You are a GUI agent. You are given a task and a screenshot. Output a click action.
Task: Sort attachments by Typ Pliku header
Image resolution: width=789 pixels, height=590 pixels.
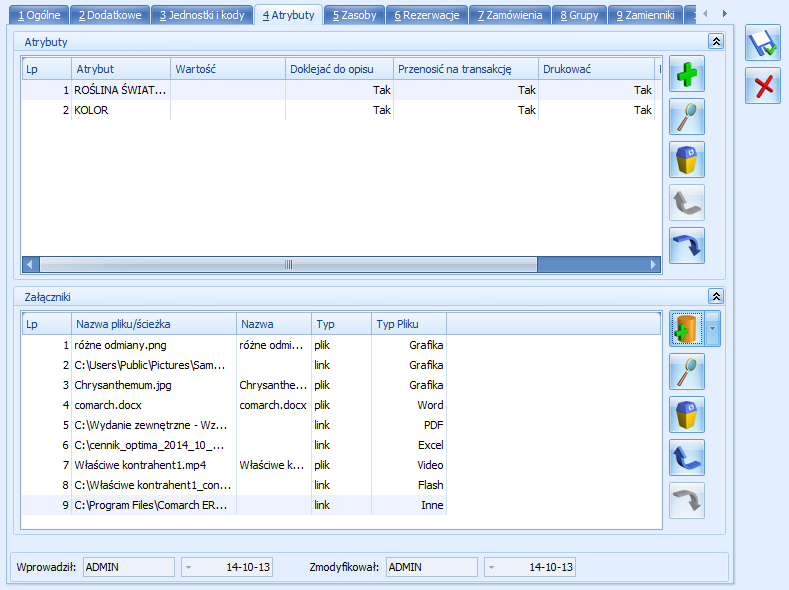point(409,324)
